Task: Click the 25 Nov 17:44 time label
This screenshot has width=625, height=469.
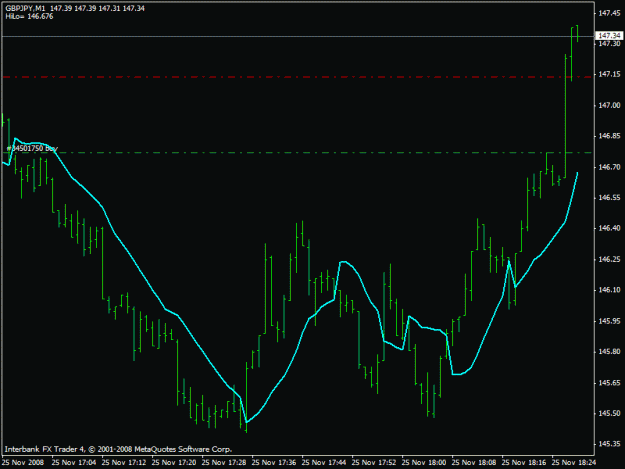Action: [x=324, y=463]
